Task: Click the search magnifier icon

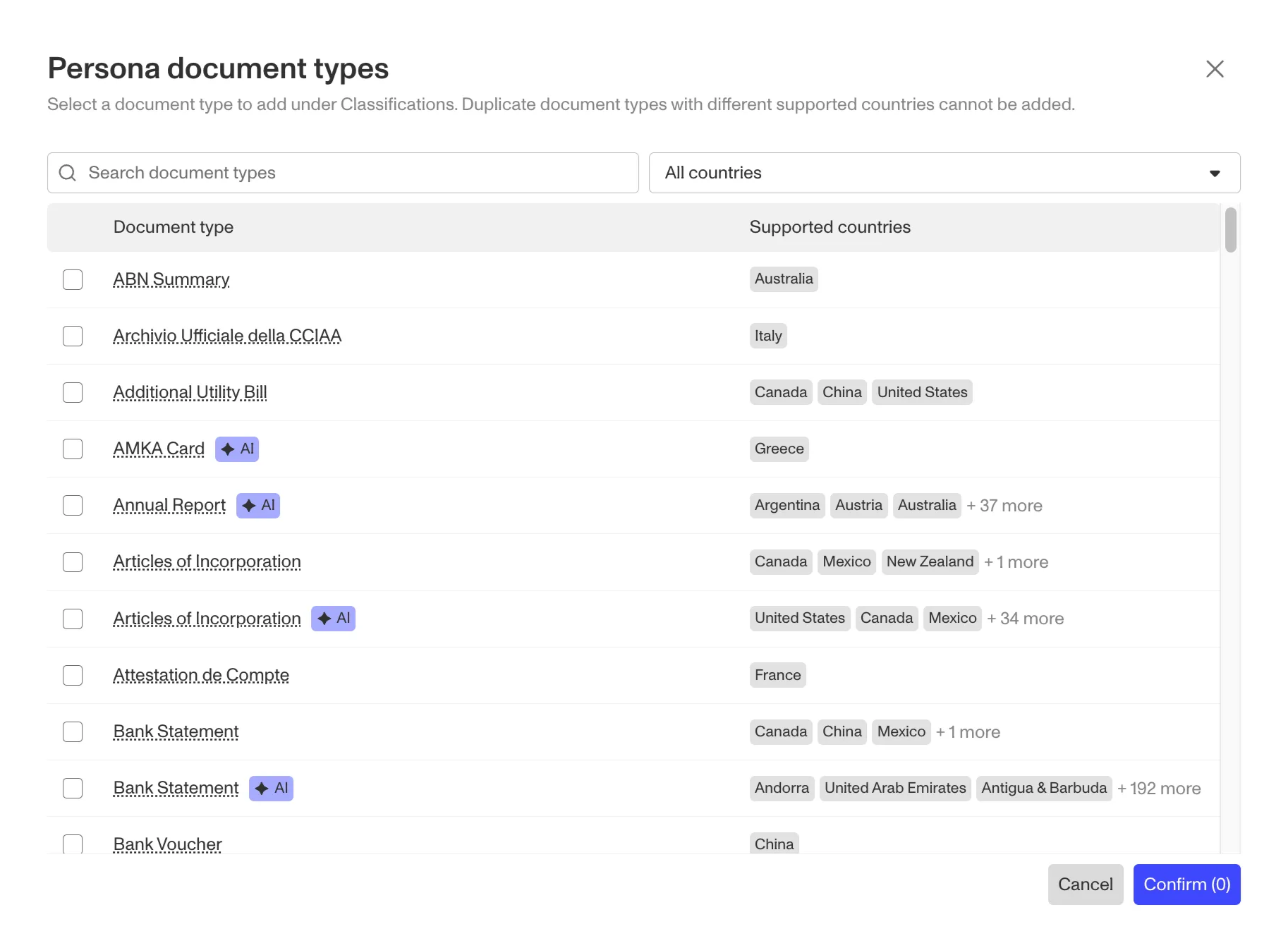Action: click(68, 173)
